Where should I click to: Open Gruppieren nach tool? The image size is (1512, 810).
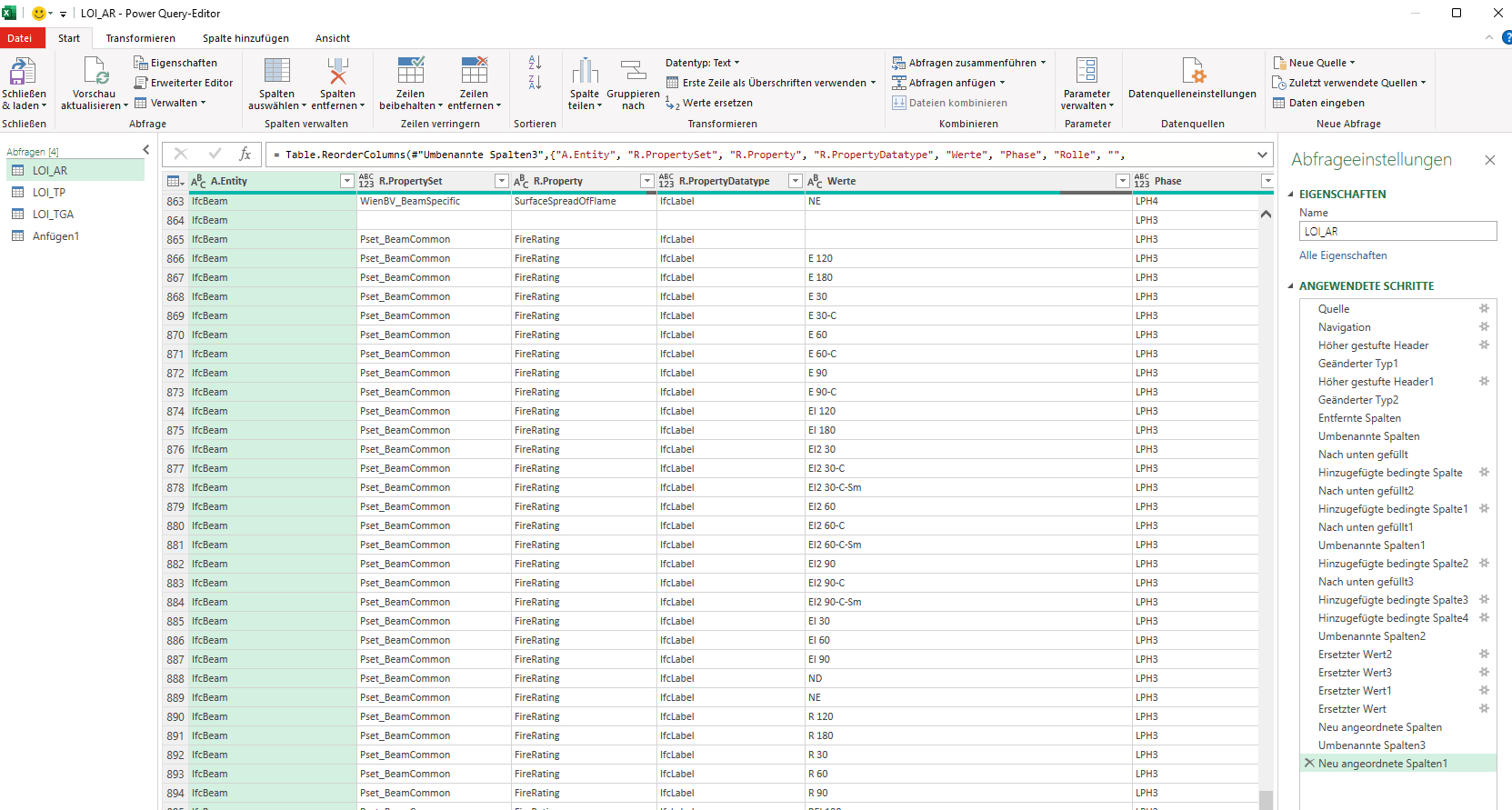coord(633,72)
